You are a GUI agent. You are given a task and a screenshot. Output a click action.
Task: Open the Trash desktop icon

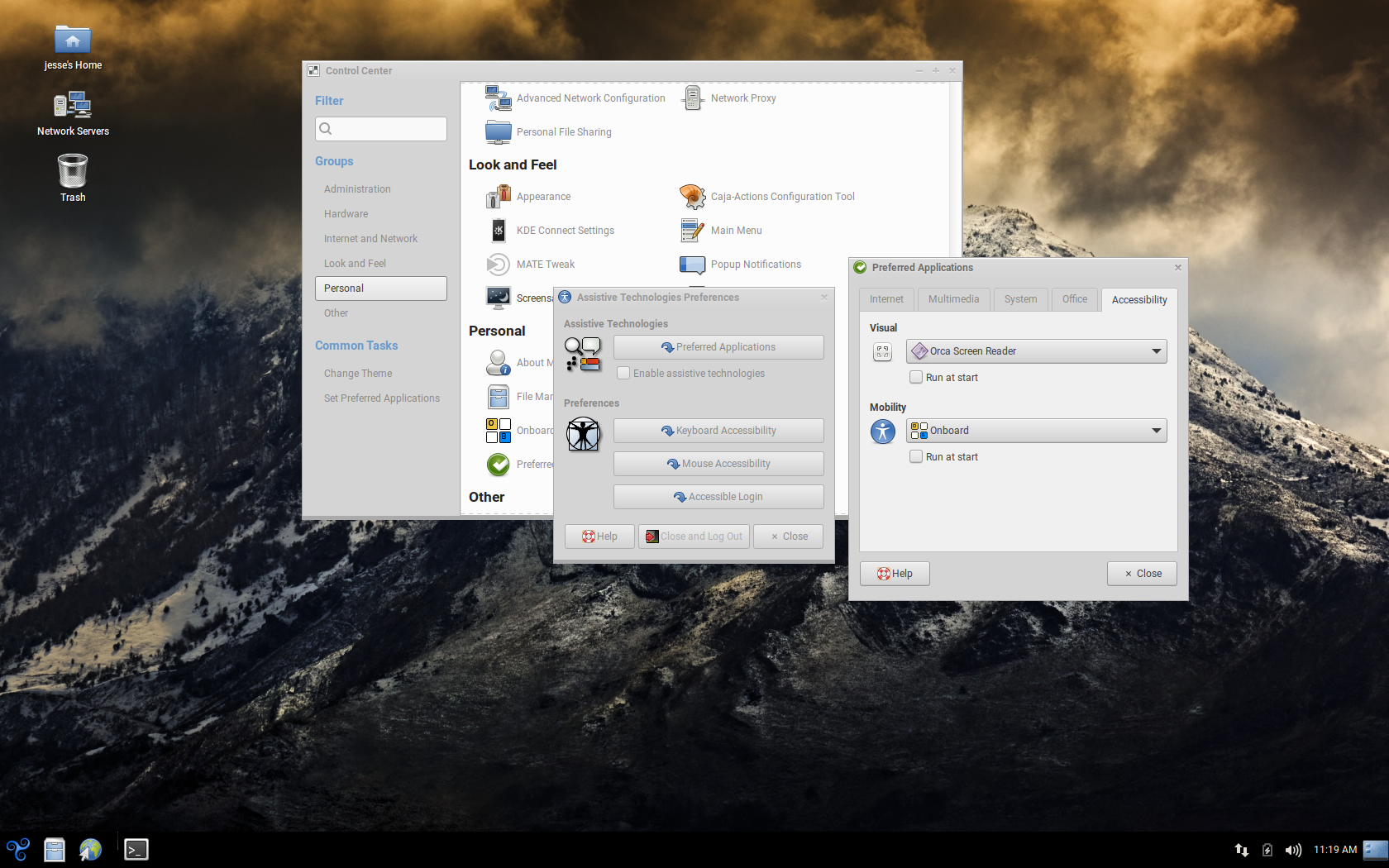(x=73, y=171)
